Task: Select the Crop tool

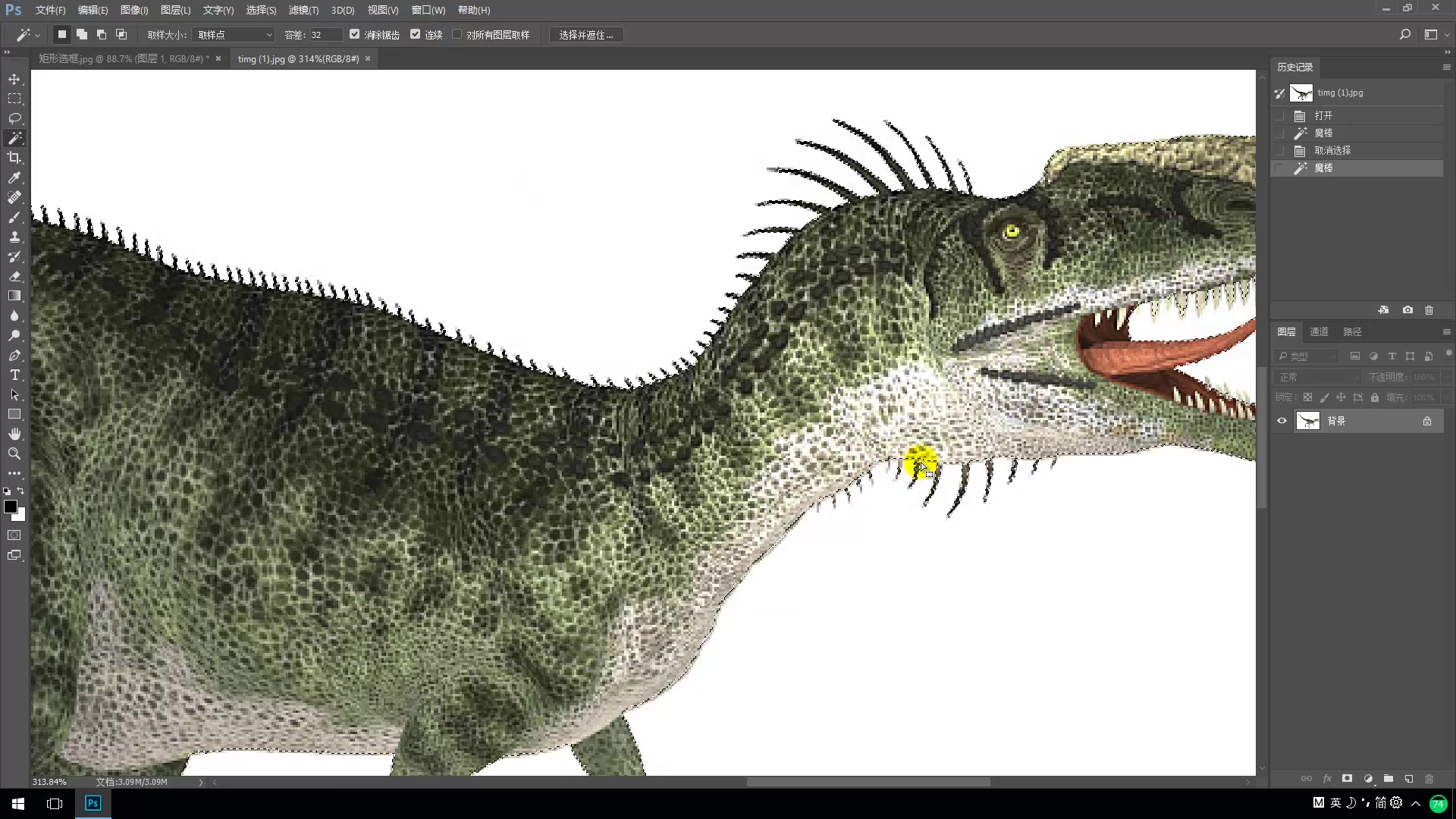Action: coord(14,158)
